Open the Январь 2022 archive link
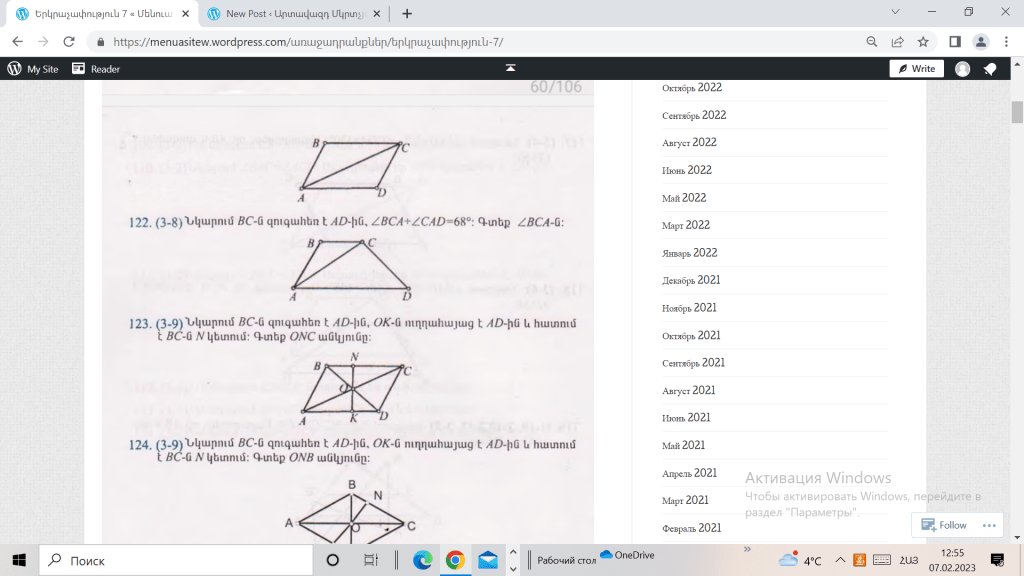The height and width of the screenshot is (576, 1024). [x=689, y=253]
